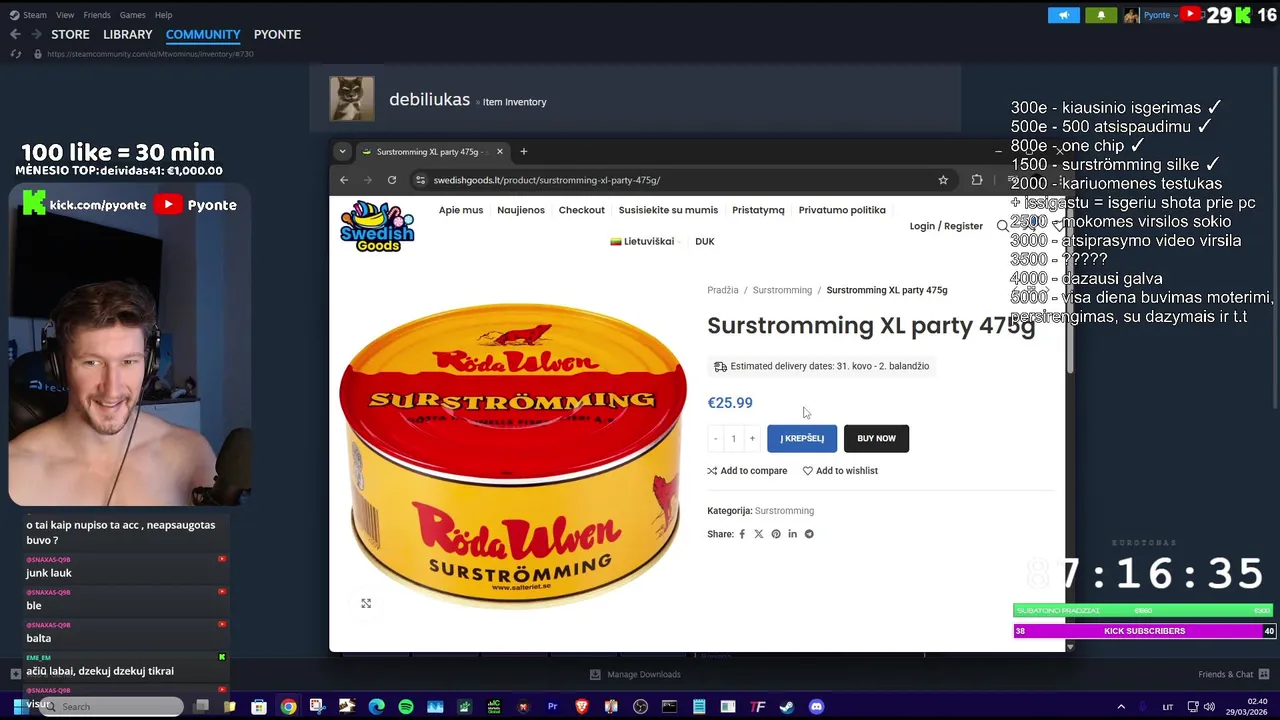Open Chrome tab search dropdown arrow
This screenshot has height=720, width=1280.
pyautogui.click(x=342, y=152)
